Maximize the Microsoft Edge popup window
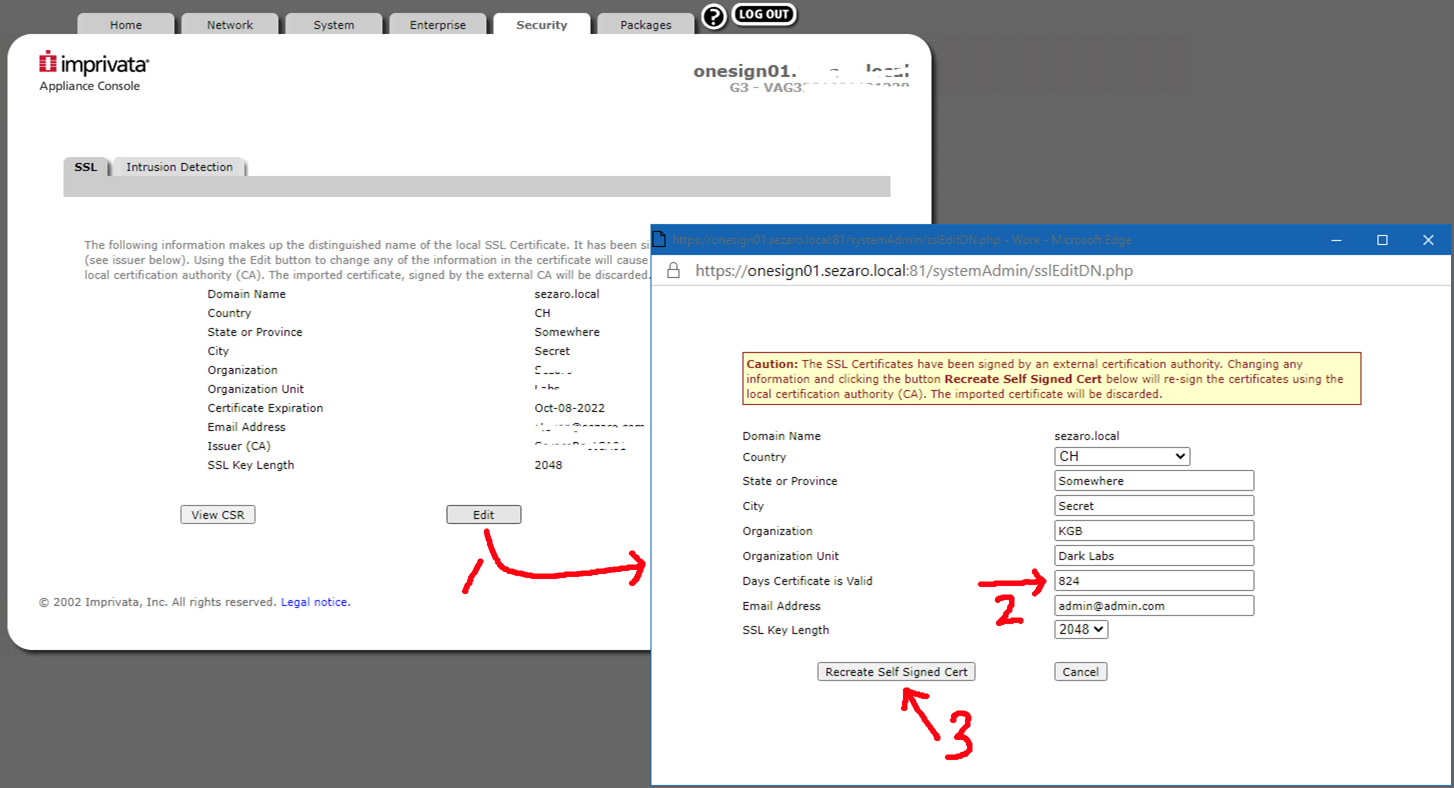 click(1382, 240)
